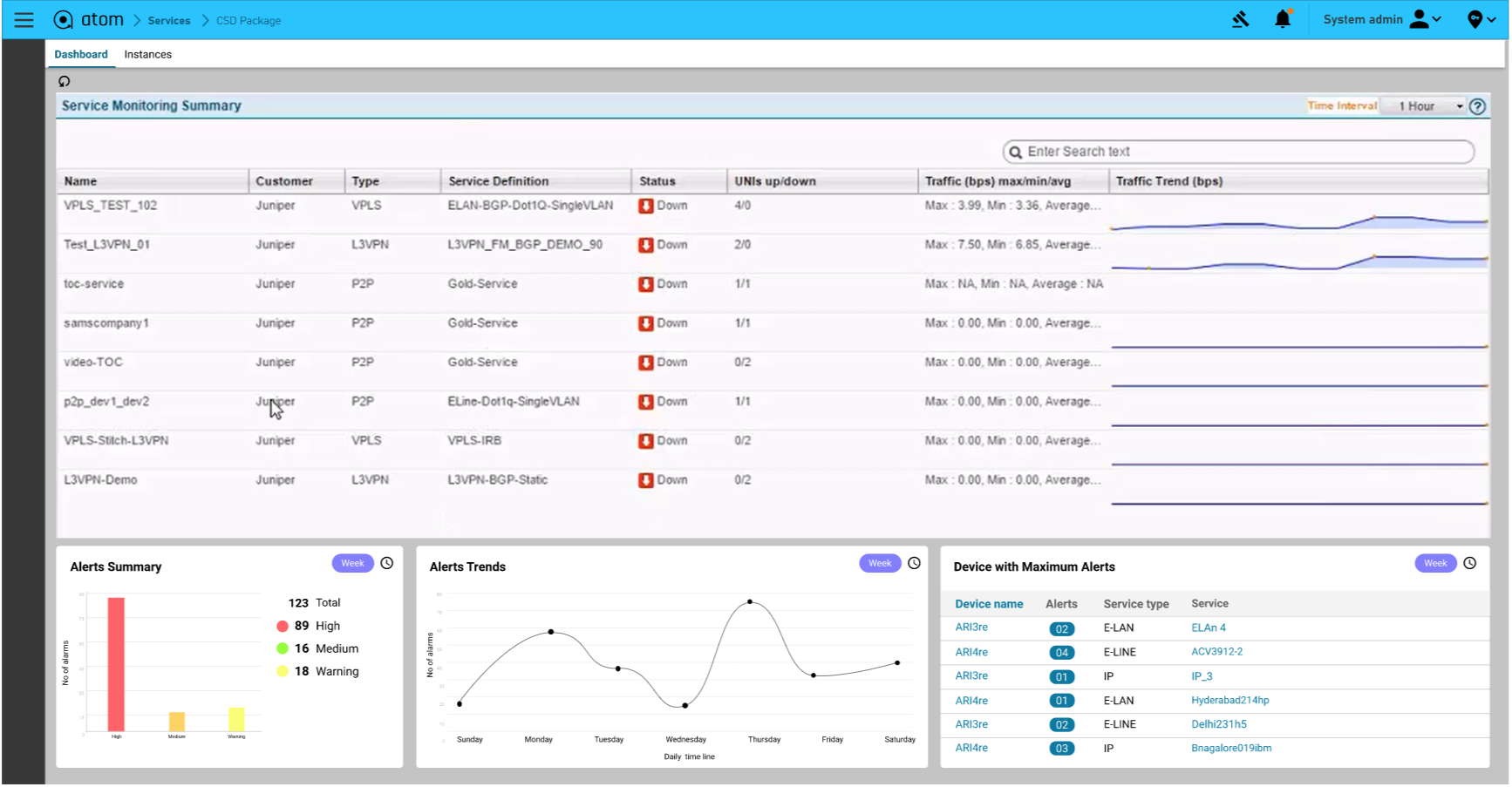Screen dimensions: 1512x787
Task: Open clock icon in Alerts Trends
Action: 915,564
